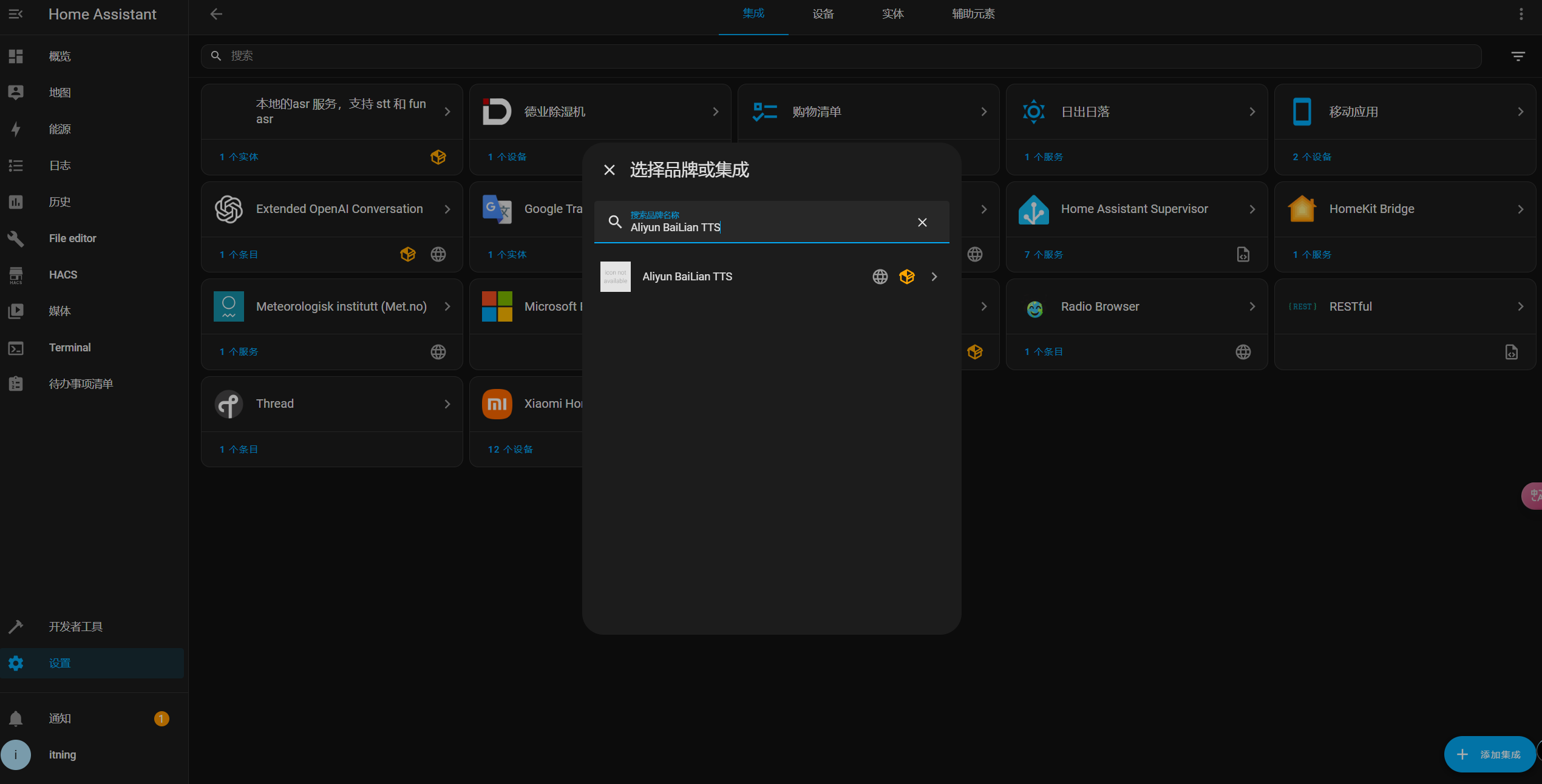1542x784 pixels.
Task: Open File editor in sidebar
Action: point(92,238)
